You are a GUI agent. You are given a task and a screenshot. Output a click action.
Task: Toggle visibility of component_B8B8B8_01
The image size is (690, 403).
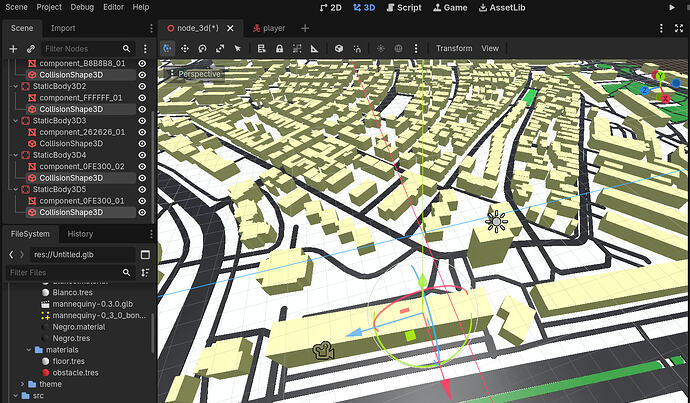coord(142,63)
